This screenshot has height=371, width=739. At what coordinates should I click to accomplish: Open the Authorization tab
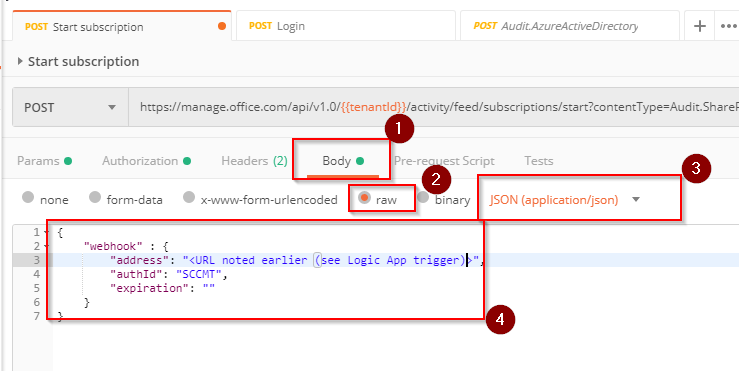pos(147,161)
